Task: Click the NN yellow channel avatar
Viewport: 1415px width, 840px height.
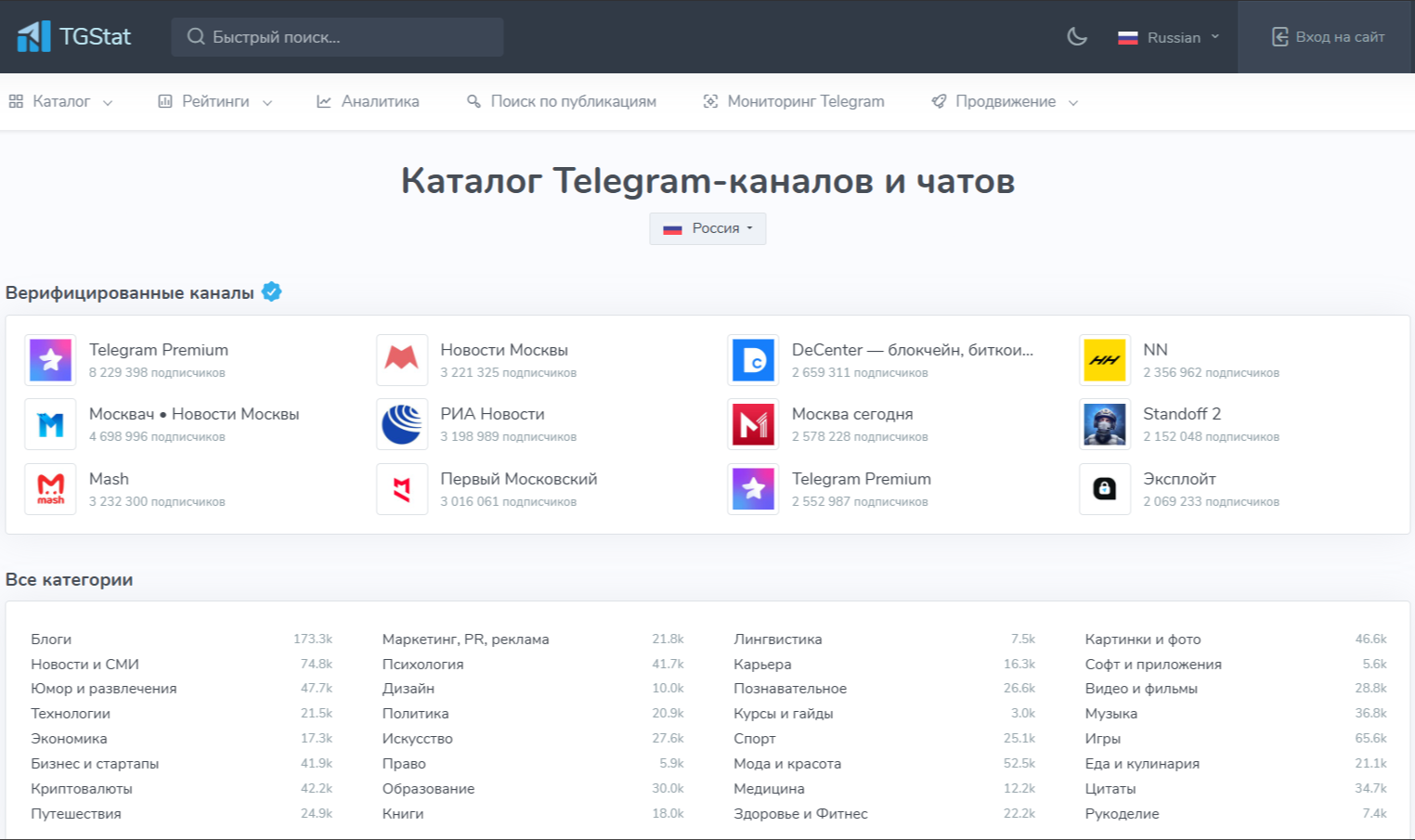Action: (1105, 360)
